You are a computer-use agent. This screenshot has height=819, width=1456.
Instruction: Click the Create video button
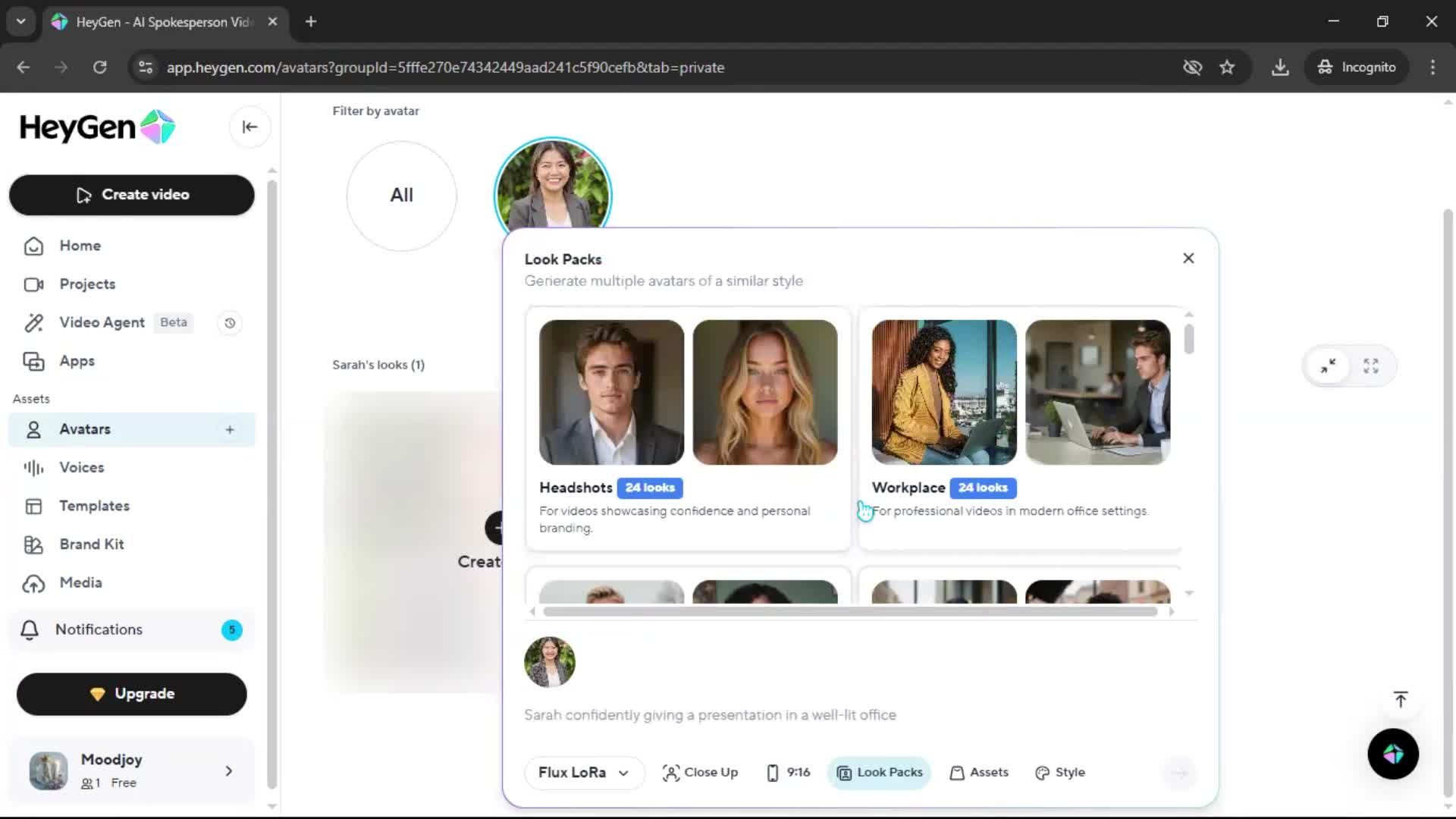131,195
